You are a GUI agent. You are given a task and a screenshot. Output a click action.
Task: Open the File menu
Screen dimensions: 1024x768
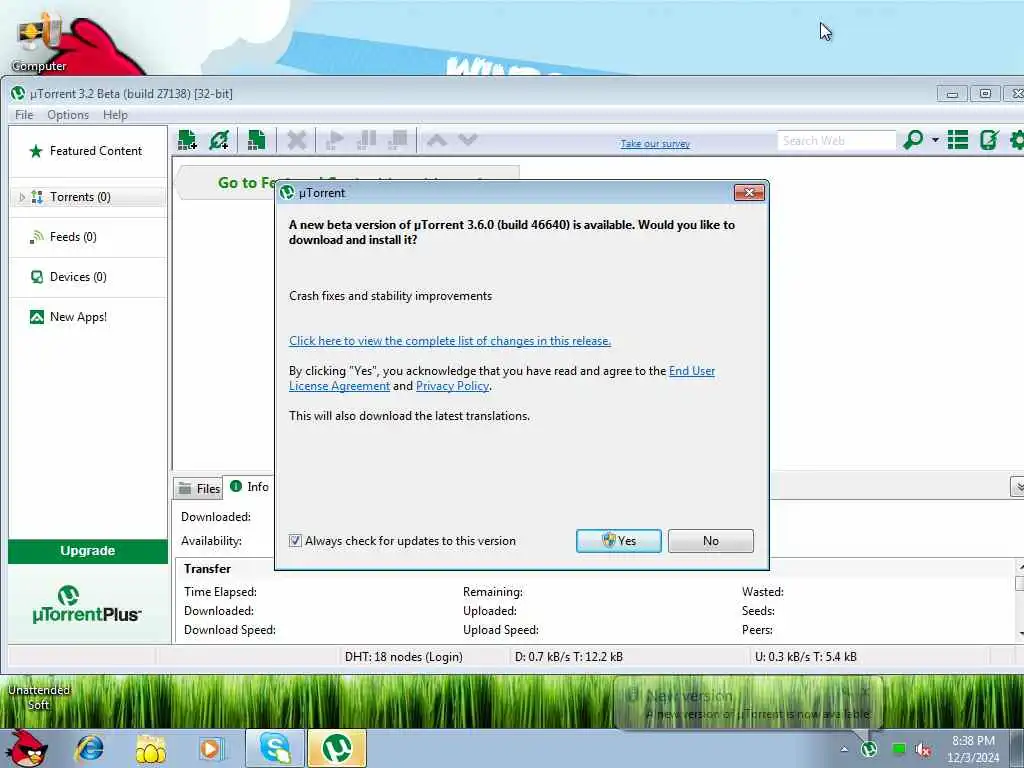pyautogui.click(x=24, y=115)
